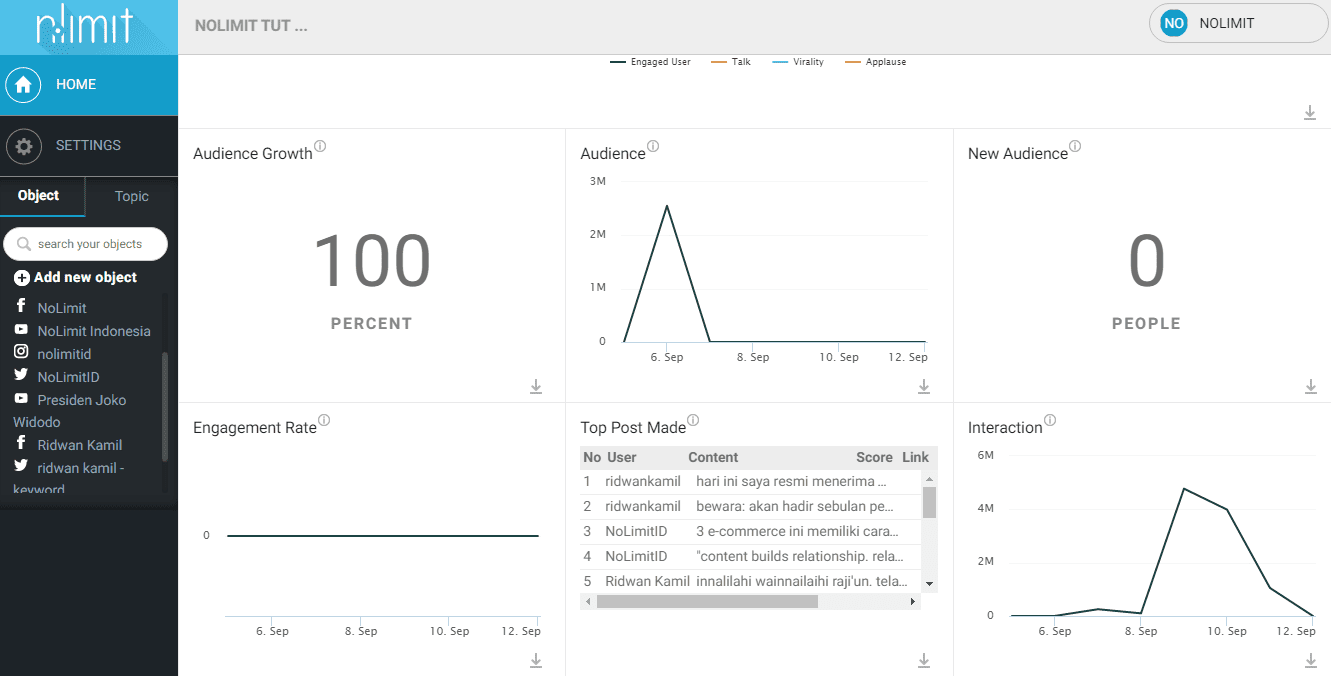Download the New Audience widget
The image size is (1331, 676).
1311,386
